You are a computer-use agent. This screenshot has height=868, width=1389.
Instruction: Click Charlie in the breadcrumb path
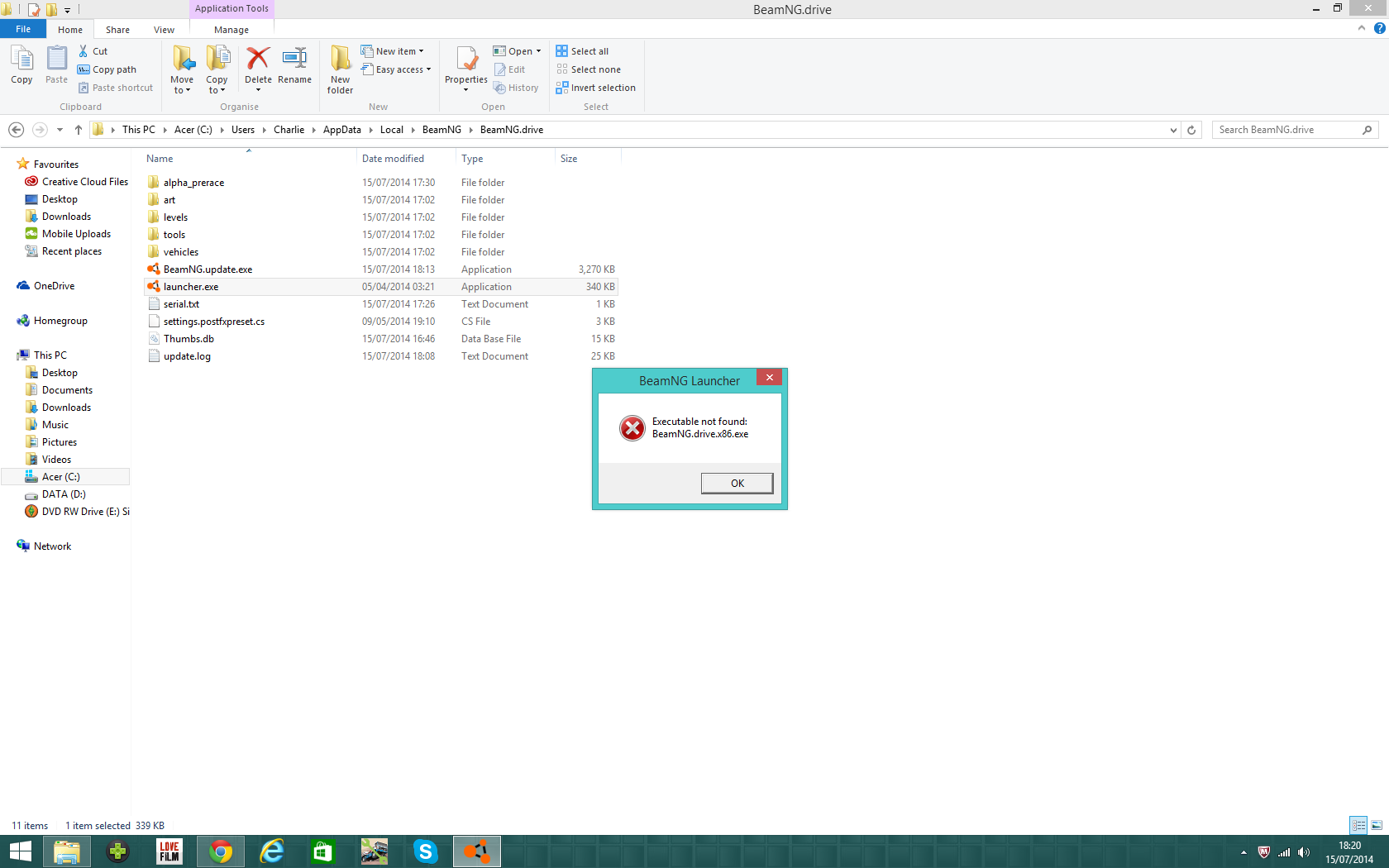pos(289,130)
